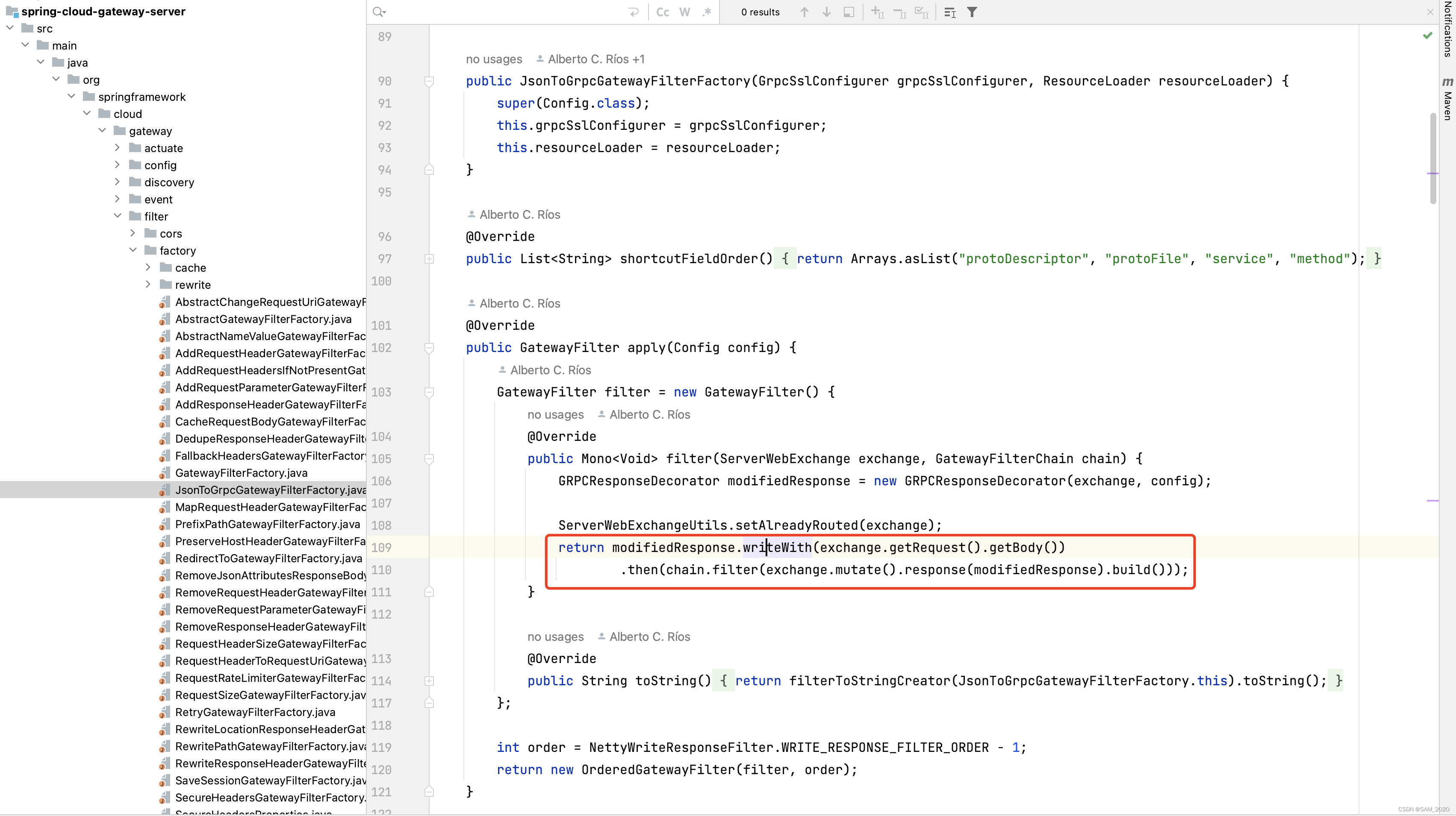Jump to next occurrence with down arrow icon
1456x816 pixels.
coord(826,12)
